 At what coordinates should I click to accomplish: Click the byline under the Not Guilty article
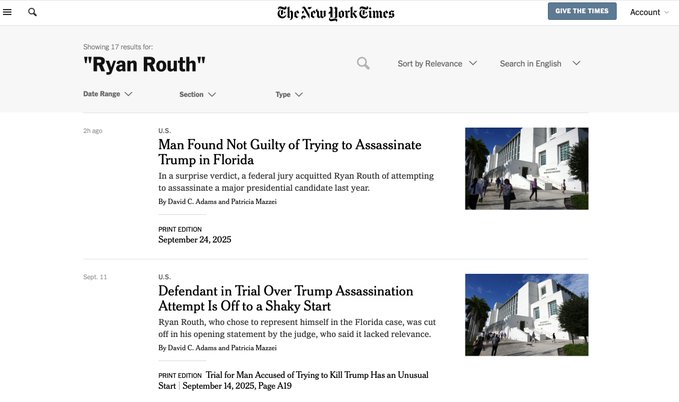coord(217,202)
